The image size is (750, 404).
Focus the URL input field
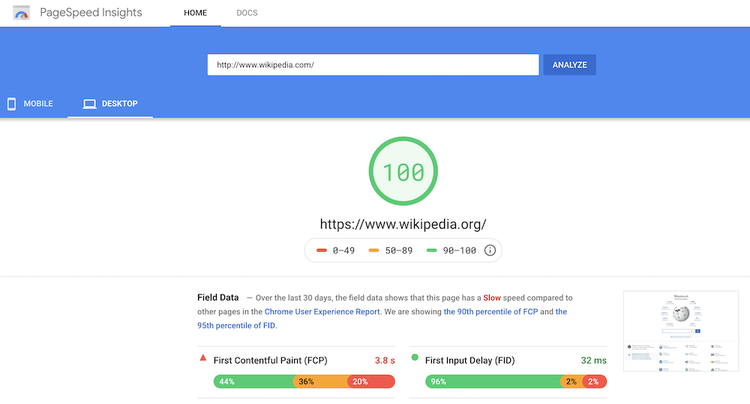point(373,65)
